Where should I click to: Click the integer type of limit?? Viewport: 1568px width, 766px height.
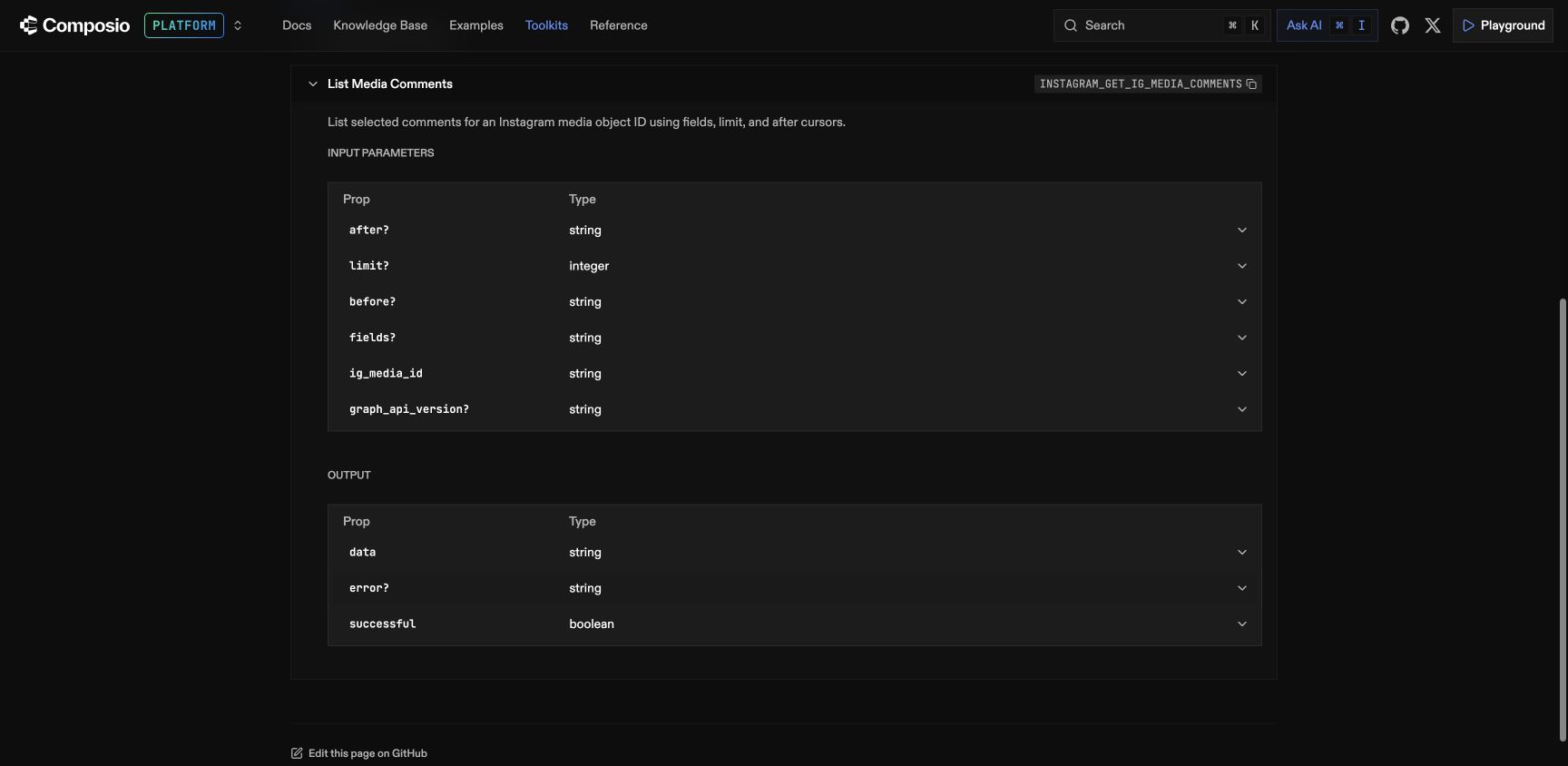coord(589,266)
